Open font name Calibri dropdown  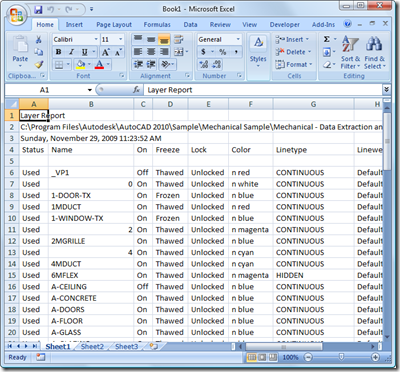click(96, 39)
